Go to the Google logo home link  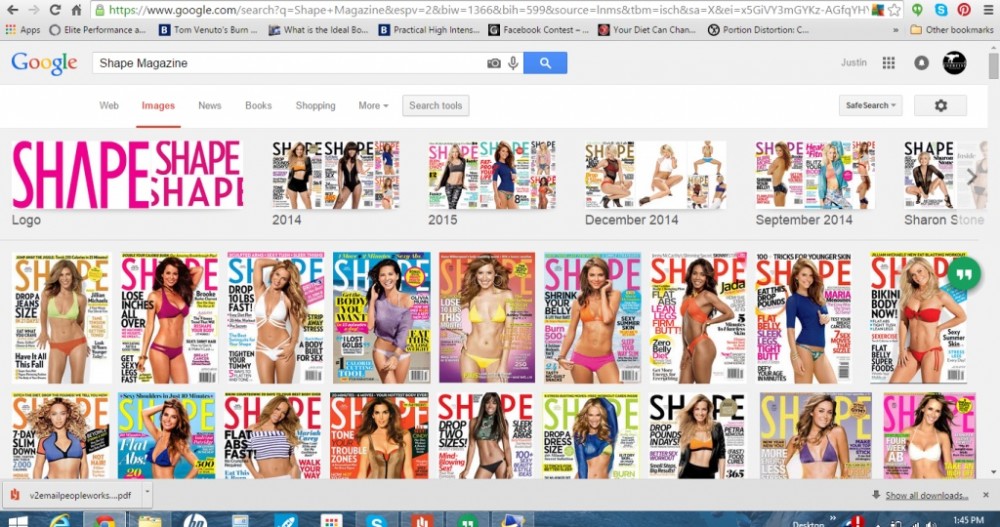tap(44, 63)
